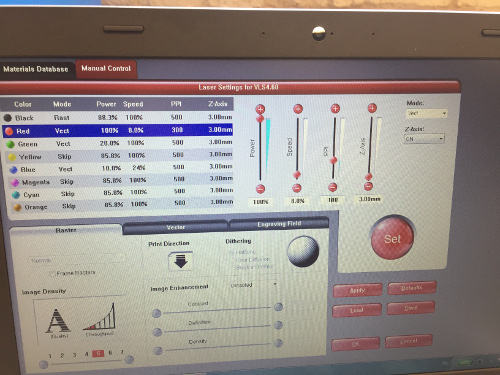Image resolution: width=500 pixels, height=375 pixels.
Task: Click the Red color ball icon
Action: (x=9, y=131)
